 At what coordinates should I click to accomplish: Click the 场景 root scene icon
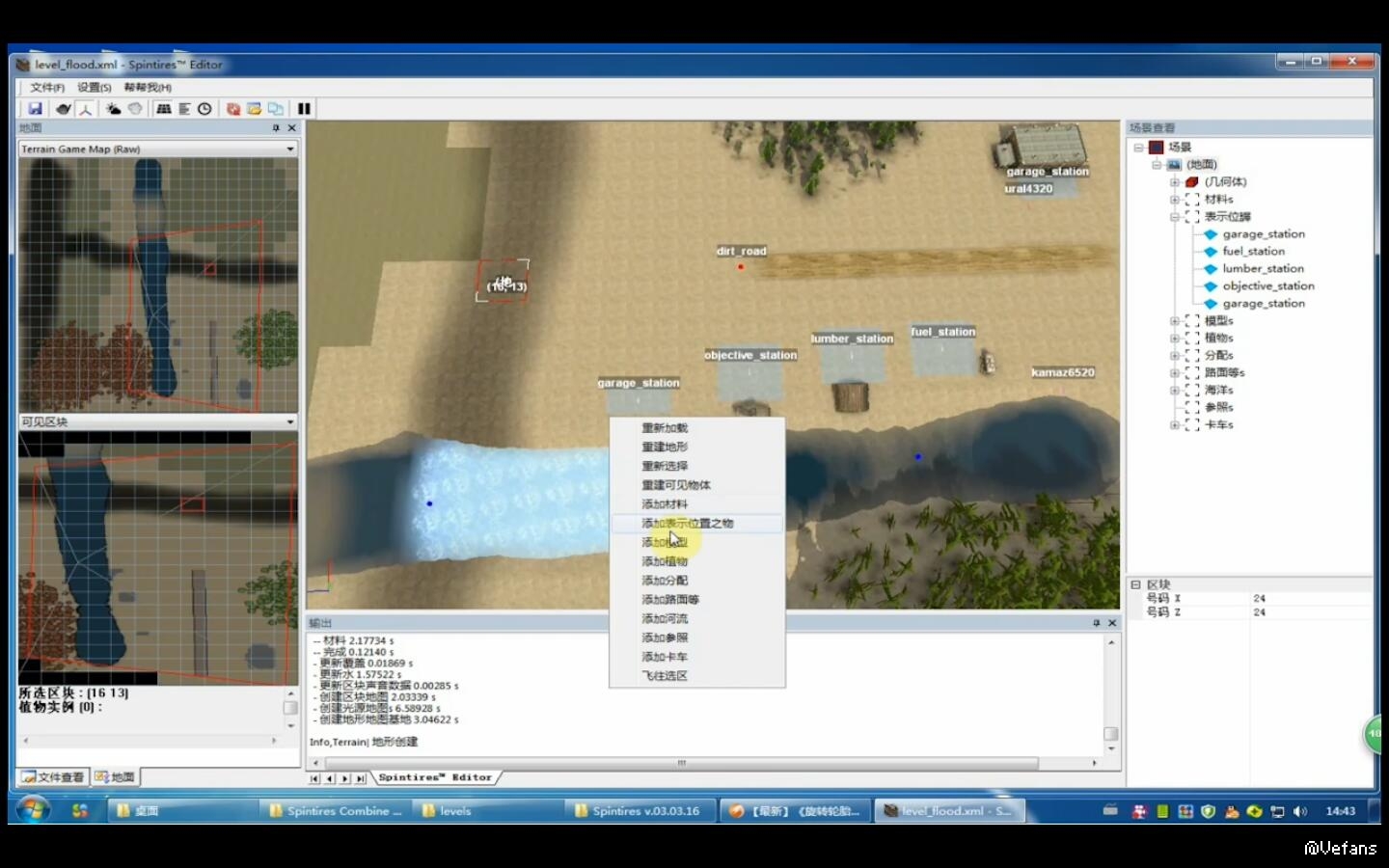(x=1156, y=148)
